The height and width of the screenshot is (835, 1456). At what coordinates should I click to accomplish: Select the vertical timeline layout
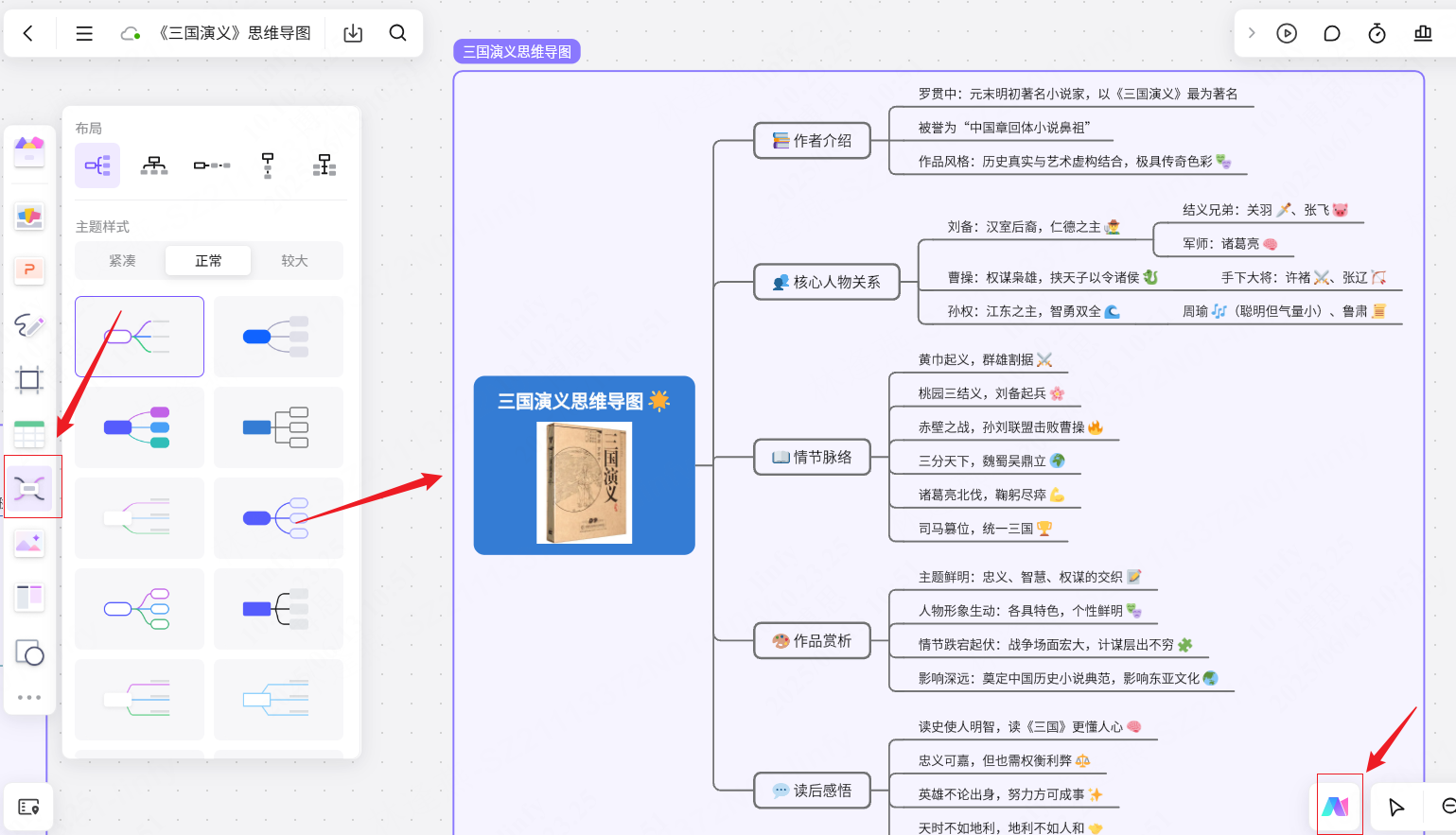tap(268, 165)
